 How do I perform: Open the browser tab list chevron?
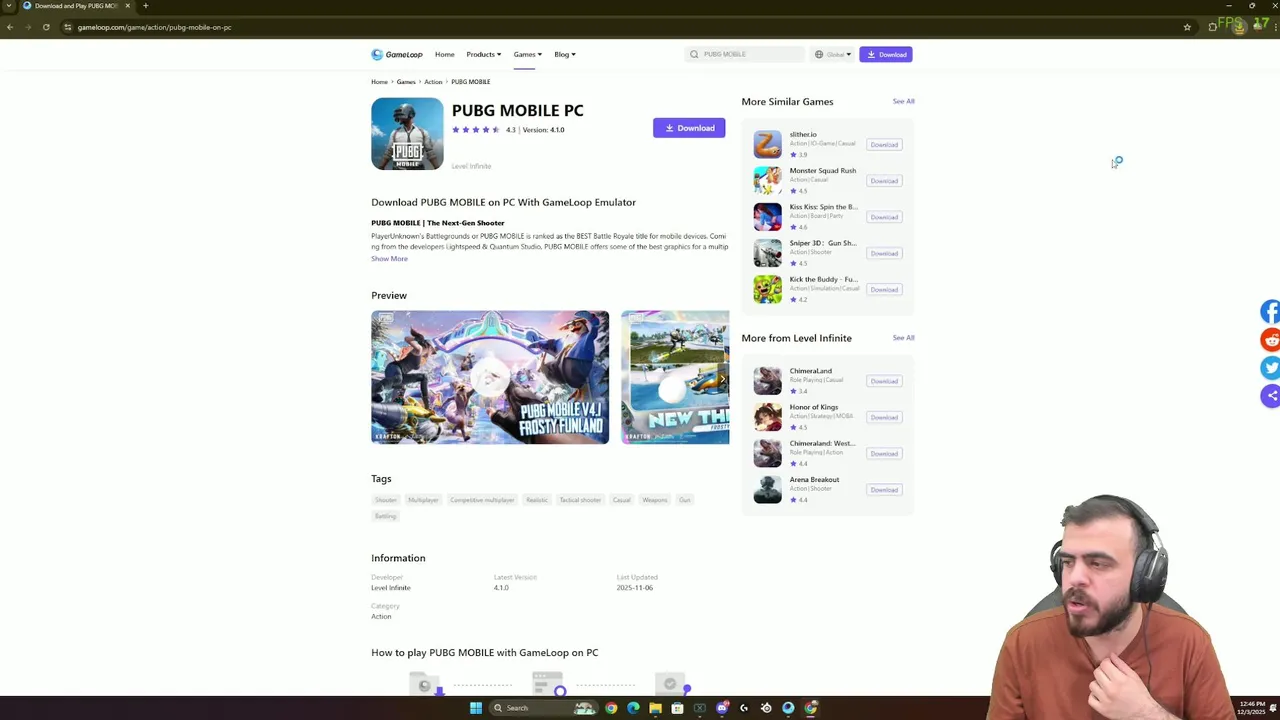click(9, 6)
